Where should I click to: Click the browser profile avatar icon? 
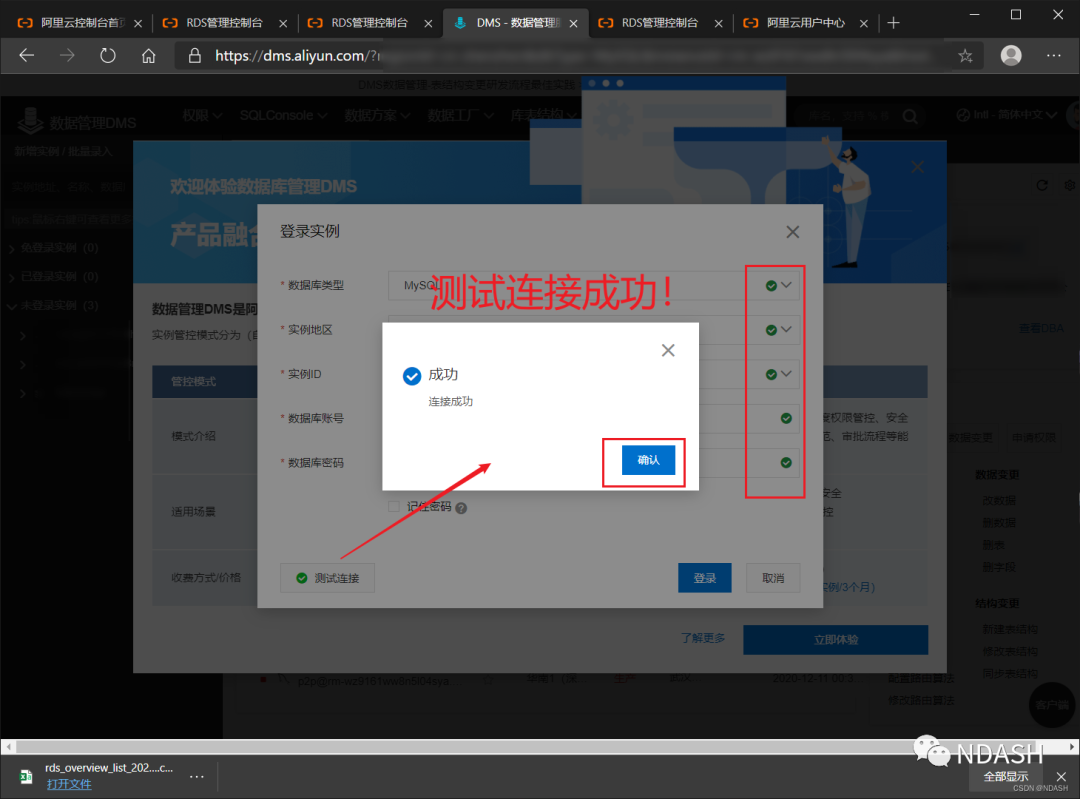point(1010,55)
